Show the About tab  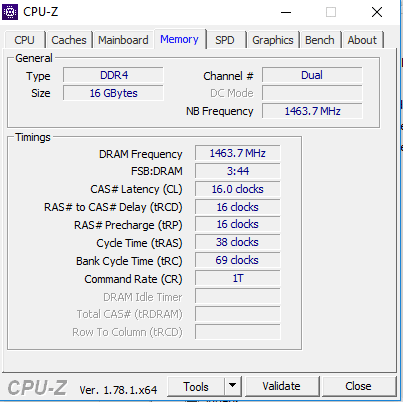[x=362, y=40]
